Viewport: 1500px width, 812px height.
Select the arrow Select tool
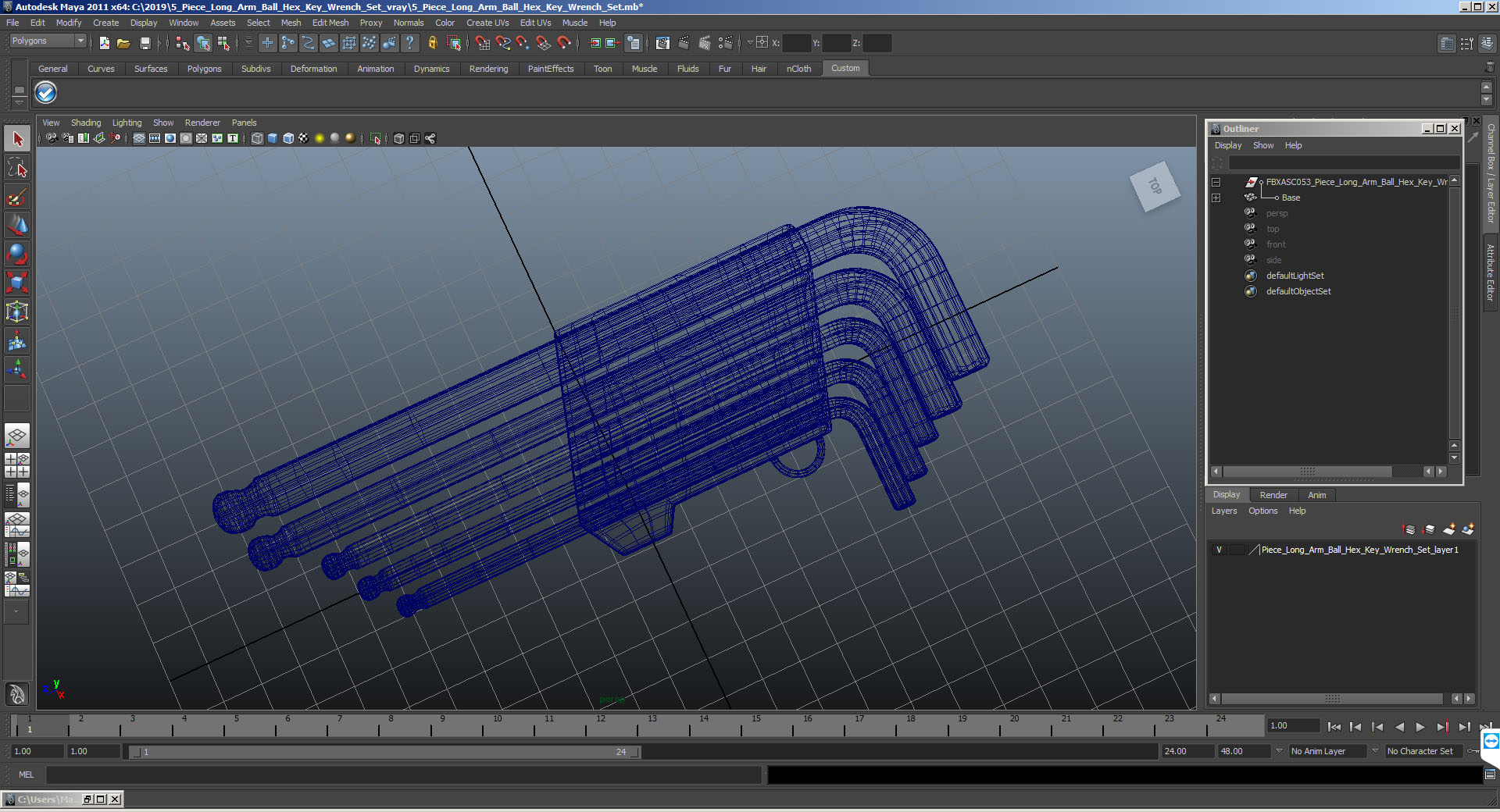(17, 139)
